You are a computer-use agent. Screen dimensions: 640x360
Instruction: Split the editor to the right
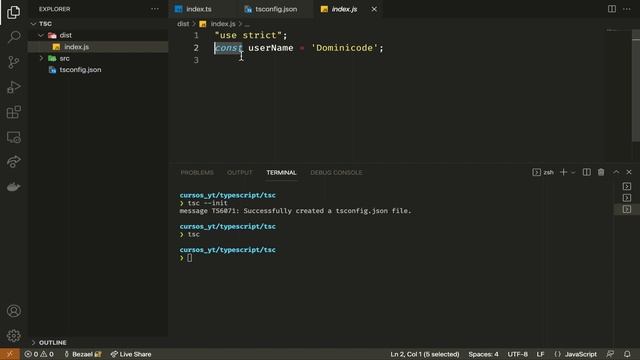point(611,9)
